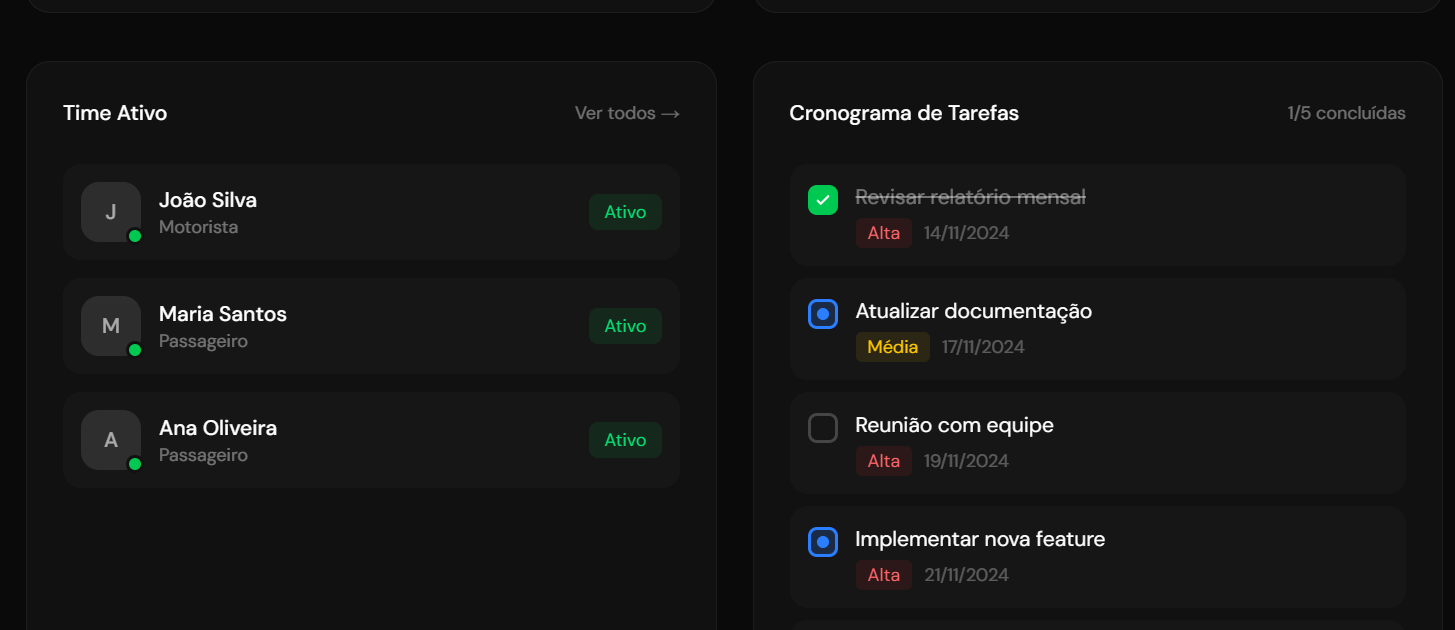Open the Ver todos link
Viewport: 1455px width, 630px height.
click(627, 113)
